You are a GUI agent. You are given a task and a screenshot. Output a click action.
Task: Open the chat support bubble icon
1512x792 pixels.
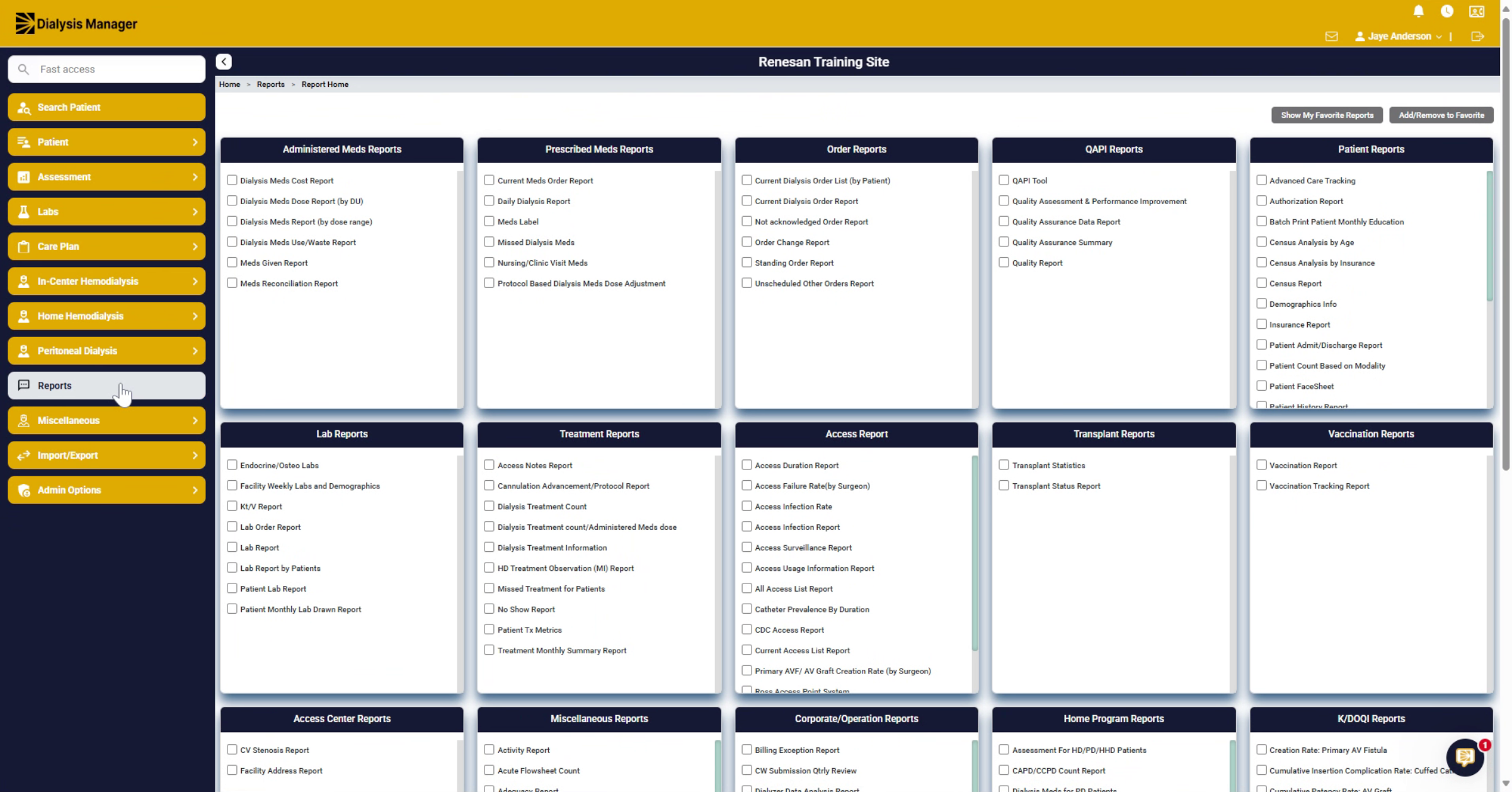pyautogui.click(x=1465, y=756)
